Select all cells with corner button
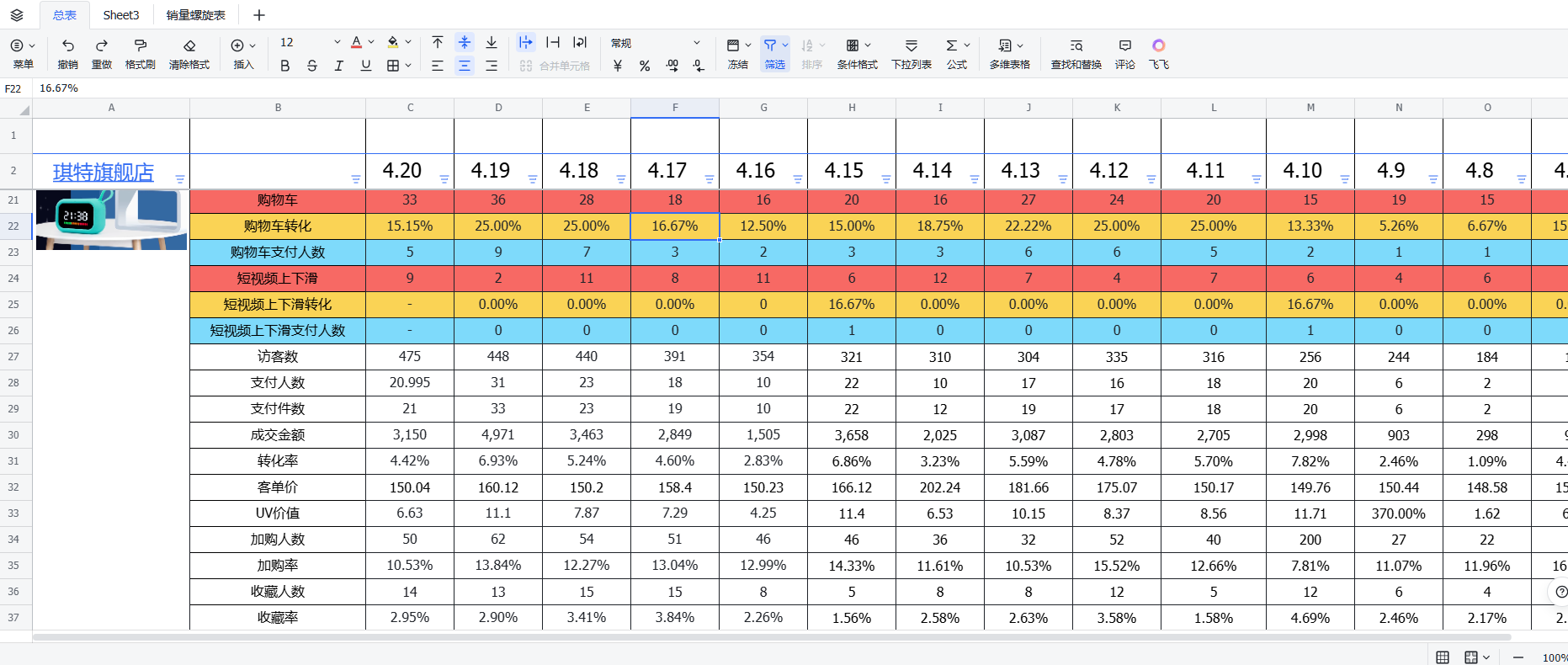The height and width of the screenshot is (665, 1568). tap(16, 108)
